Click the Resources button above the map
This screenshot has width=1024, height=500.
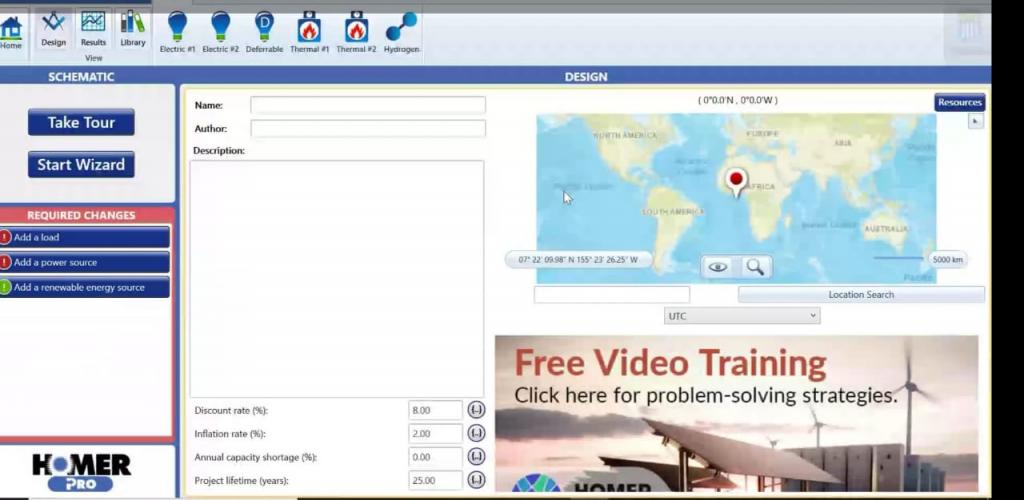point(959,102)
